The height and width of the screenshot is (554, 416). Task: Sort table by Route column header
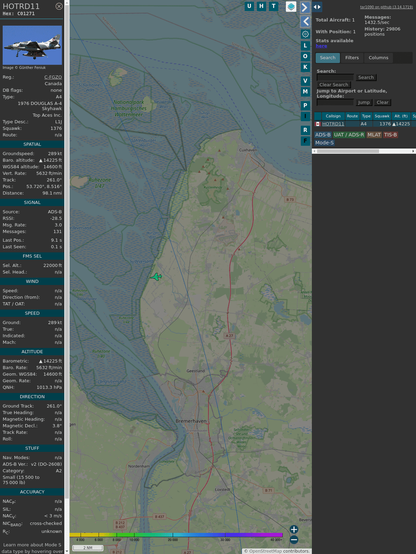point(352,116)
